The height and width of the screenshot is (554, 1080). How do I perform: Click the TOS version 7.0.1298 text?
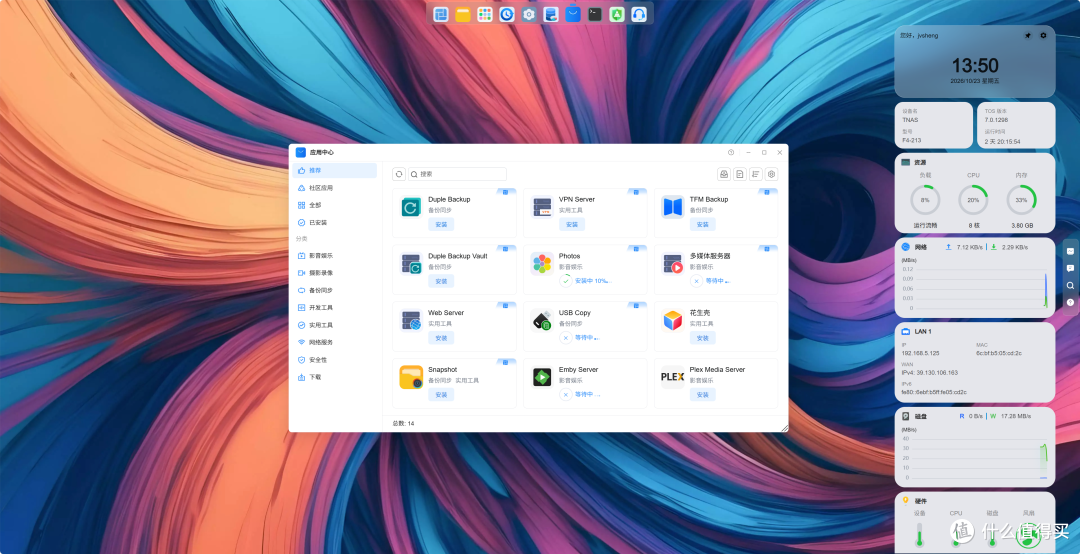coord(996,120)
